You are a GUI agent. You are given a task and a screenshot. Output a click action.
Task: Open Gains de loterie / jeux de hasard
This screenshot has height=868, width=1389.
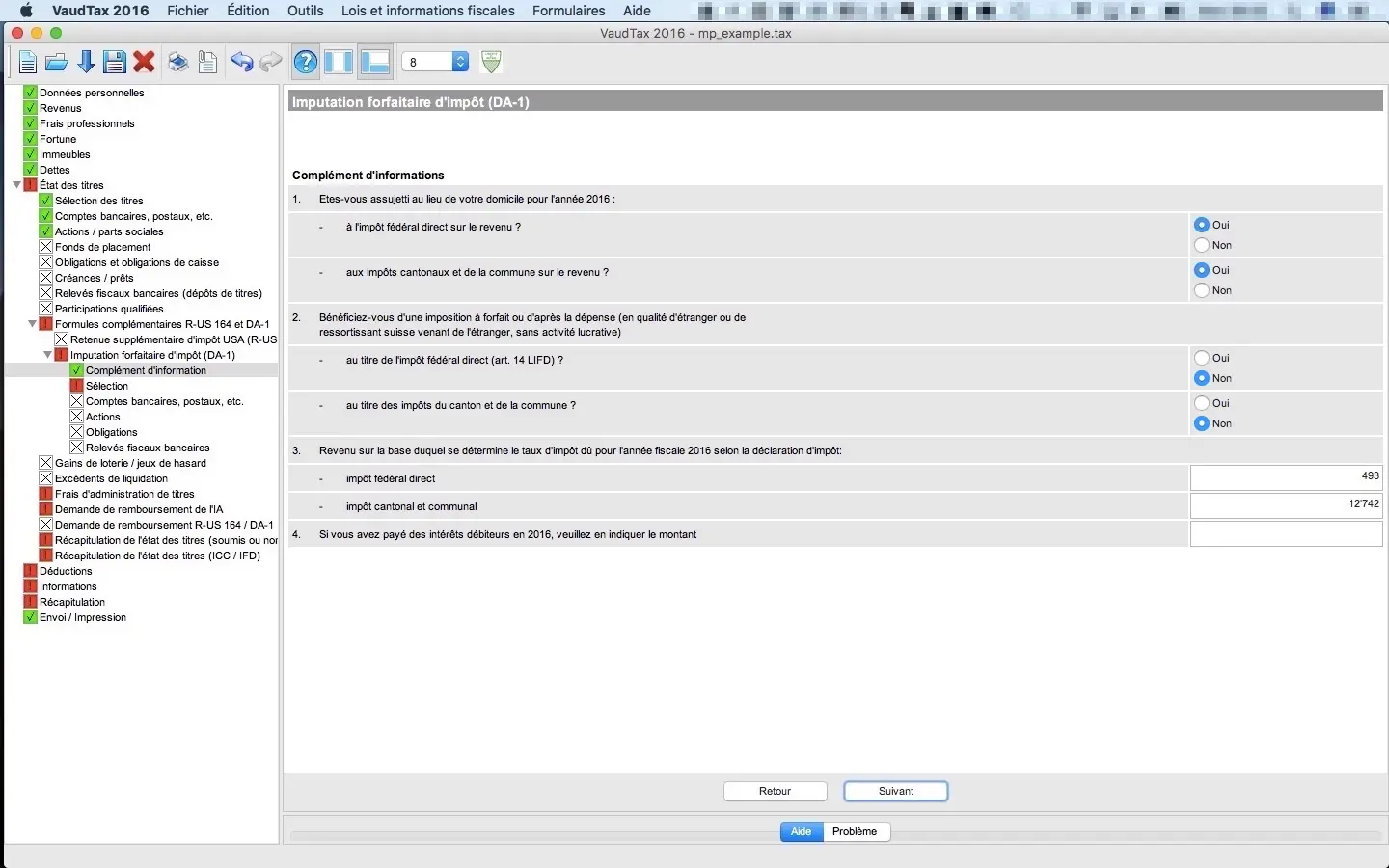[131, 463]
